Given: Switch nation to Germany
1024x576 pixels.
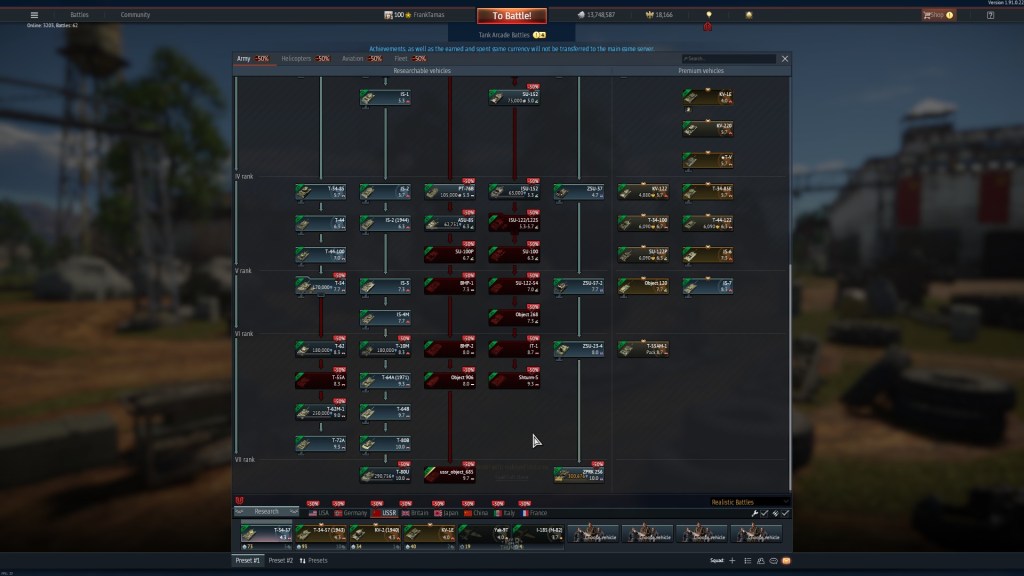Looking at the screenshot, I should tap(343, 512).
